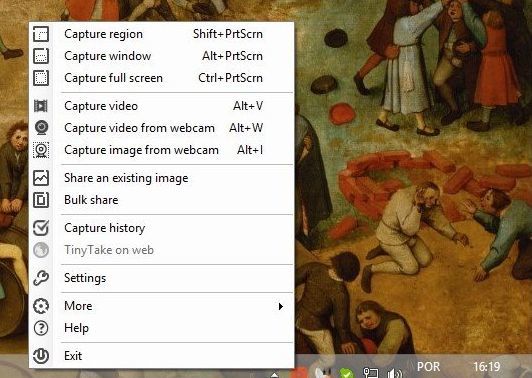Click the gear icon beside More

click(x=41, y=306)
